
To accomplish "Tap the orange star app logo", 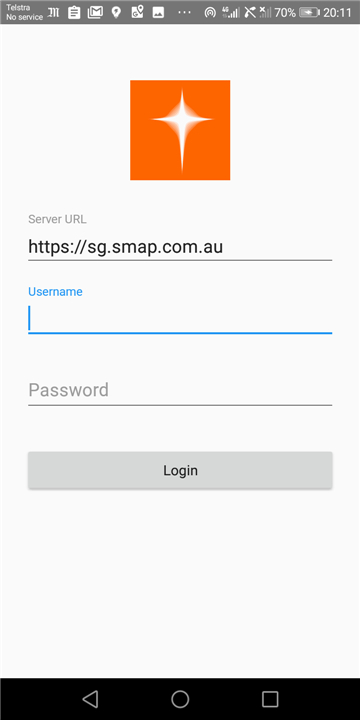I will [x=180, y=130].
